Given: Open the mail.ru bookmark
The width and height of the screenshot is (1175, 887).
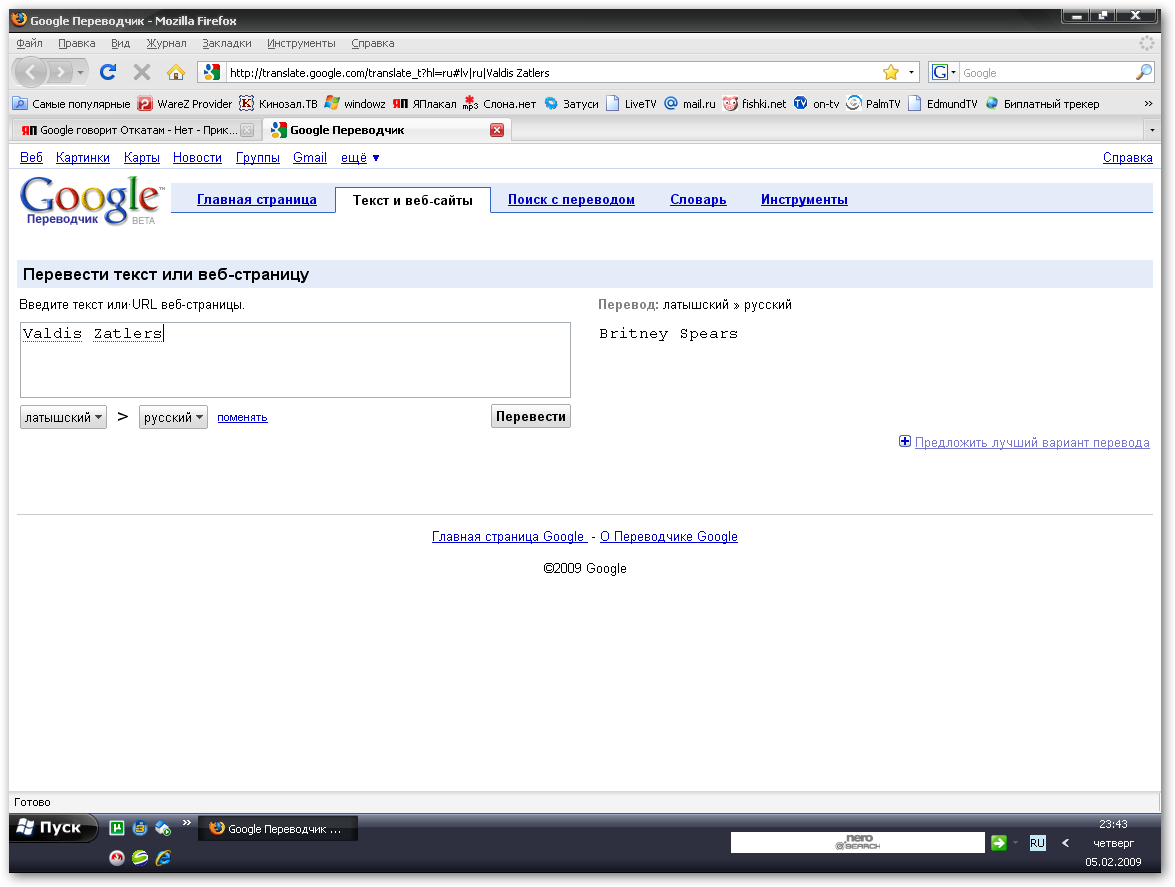Looking at the screenshot, I should (689, 103).
